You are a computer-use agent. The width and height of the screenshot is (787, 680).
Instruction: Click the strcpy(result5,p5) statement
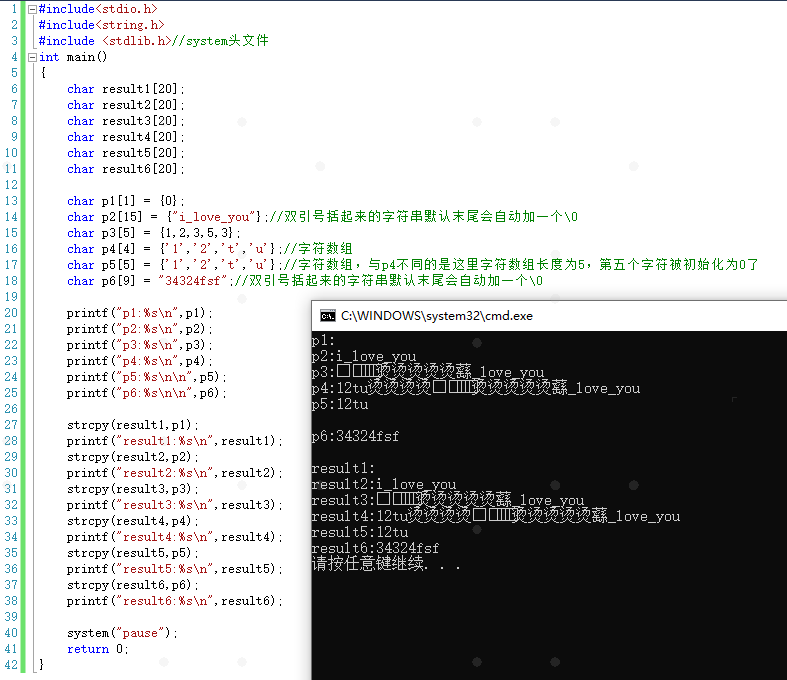[133, 554]
